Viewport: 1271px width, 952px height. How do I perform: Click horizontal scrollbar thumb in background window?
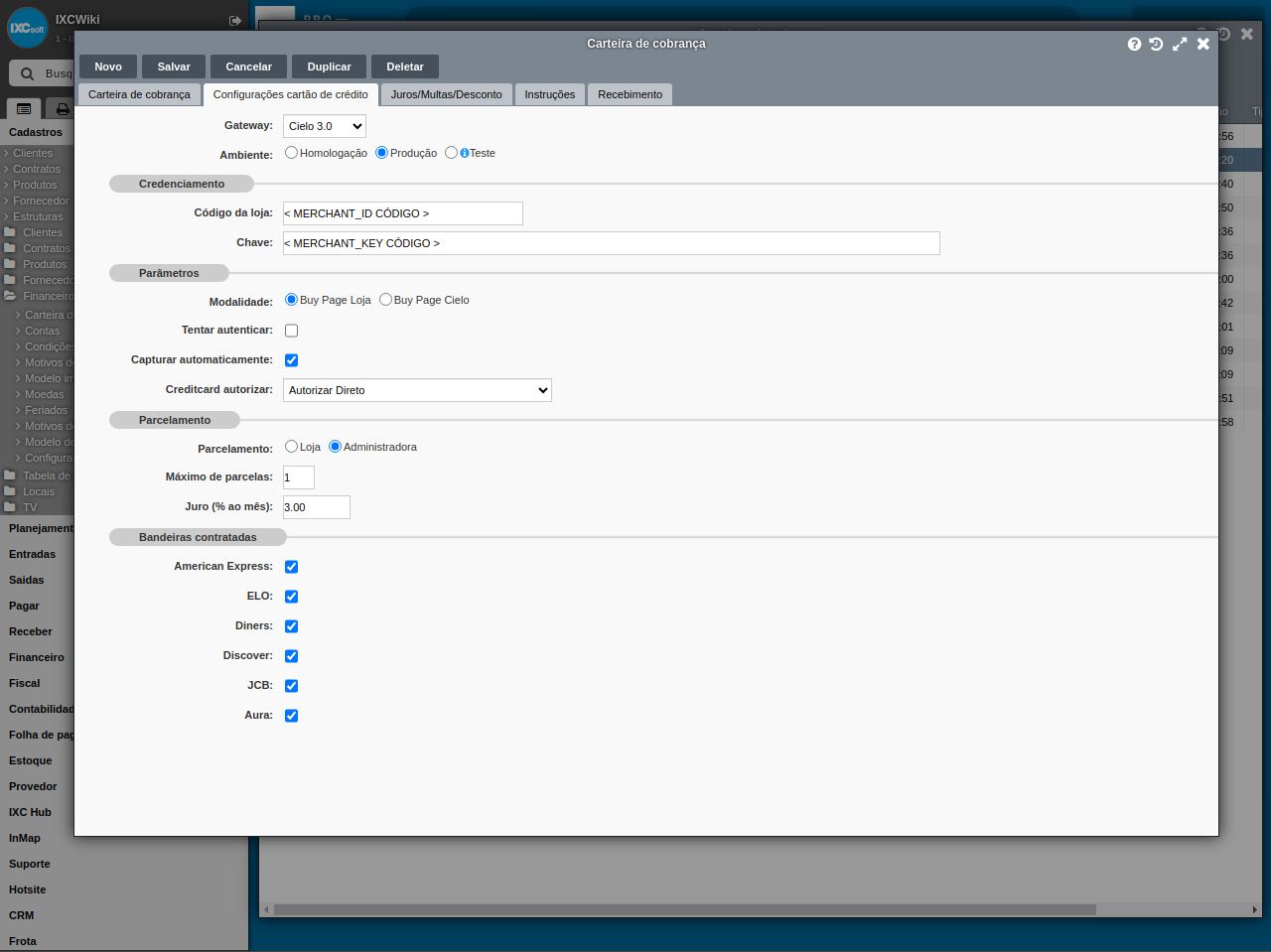point(685,909)
